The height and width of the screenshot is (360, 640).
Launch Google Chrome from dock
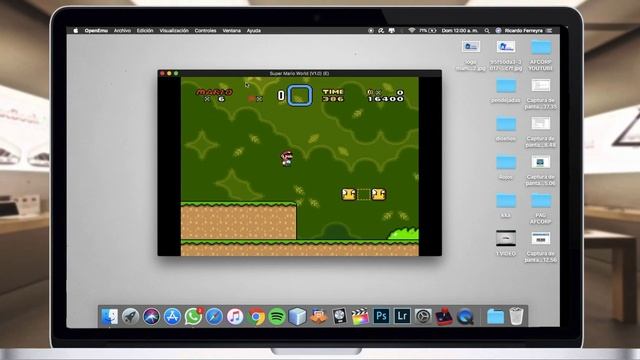coord(256,316)
